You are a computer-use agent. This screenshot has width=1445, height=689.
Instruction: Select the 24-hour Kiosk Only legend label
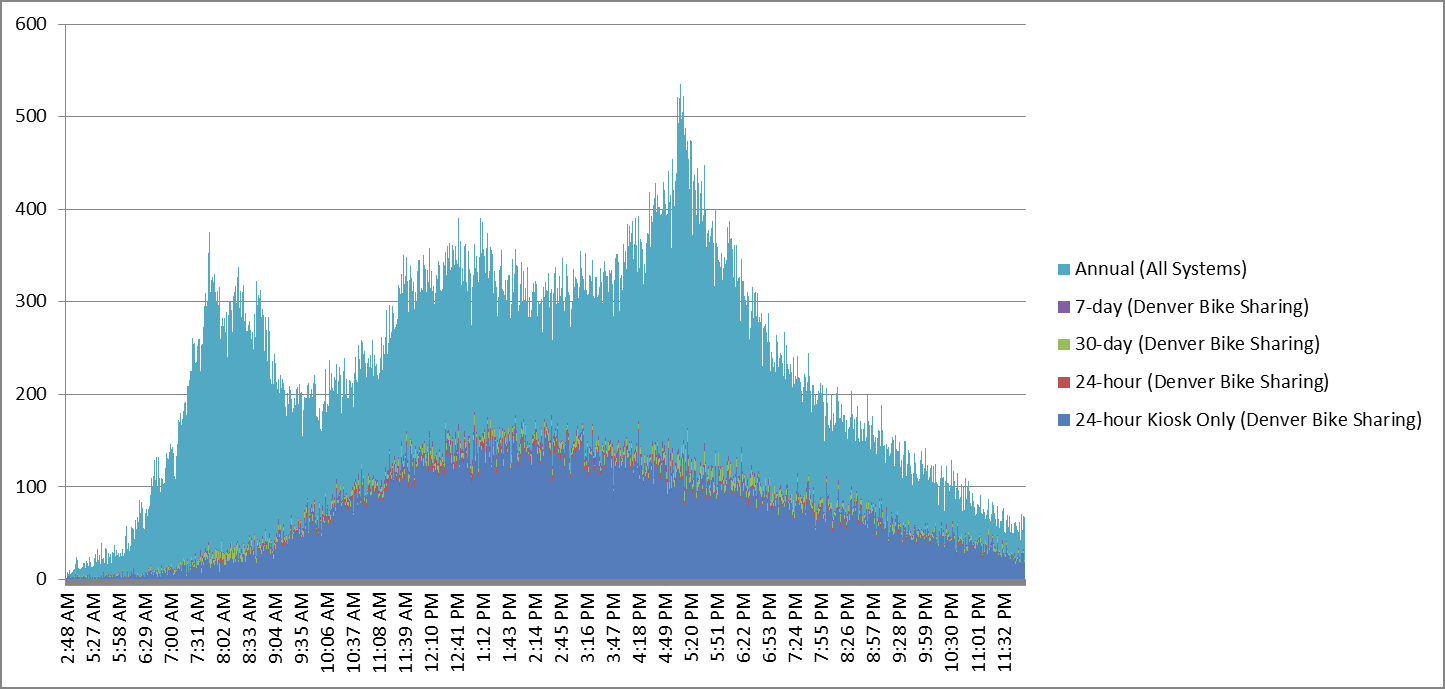(1248, 420)
